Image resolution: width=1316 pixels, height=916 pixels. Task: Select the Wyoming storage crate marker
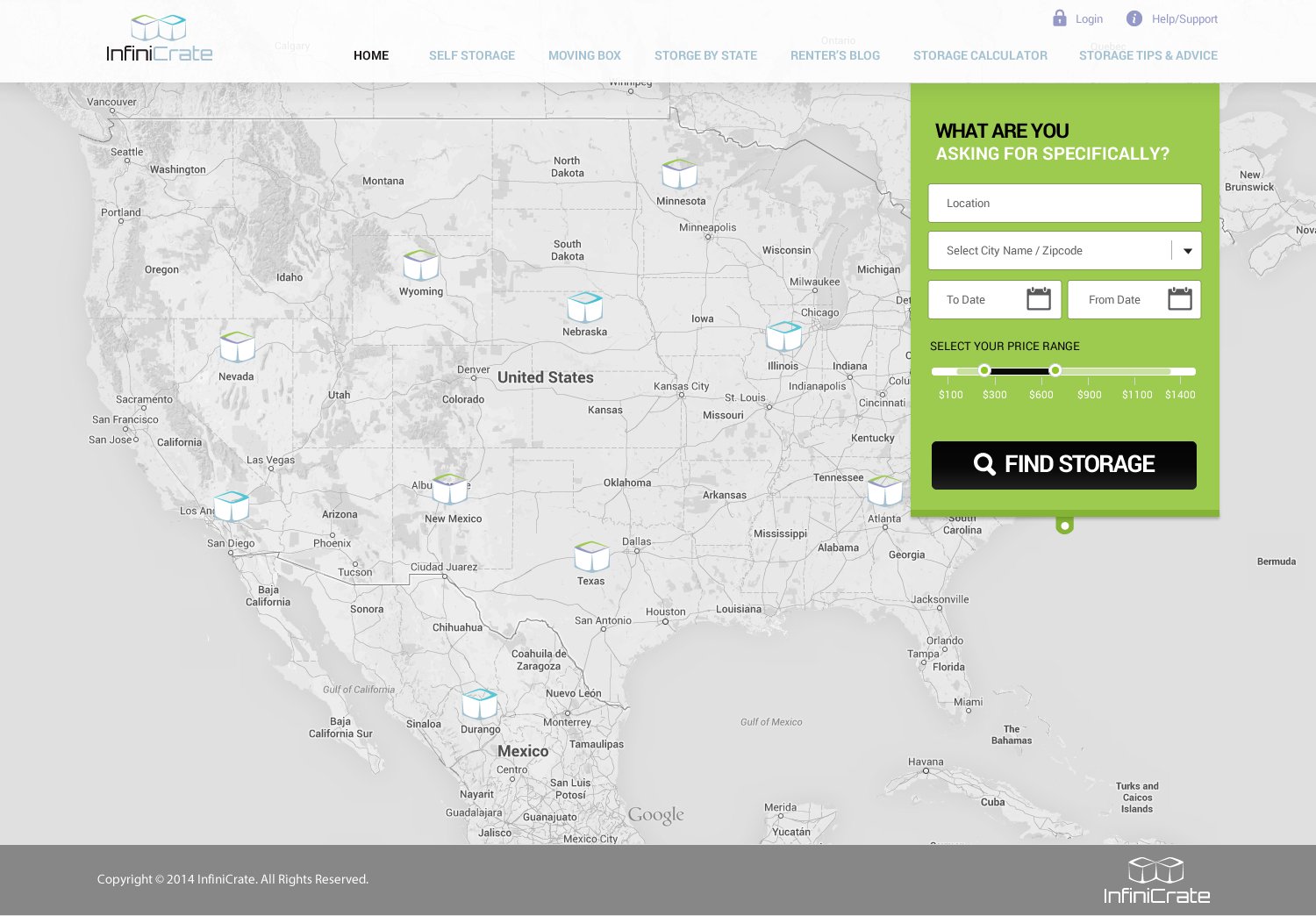[421, 265]
